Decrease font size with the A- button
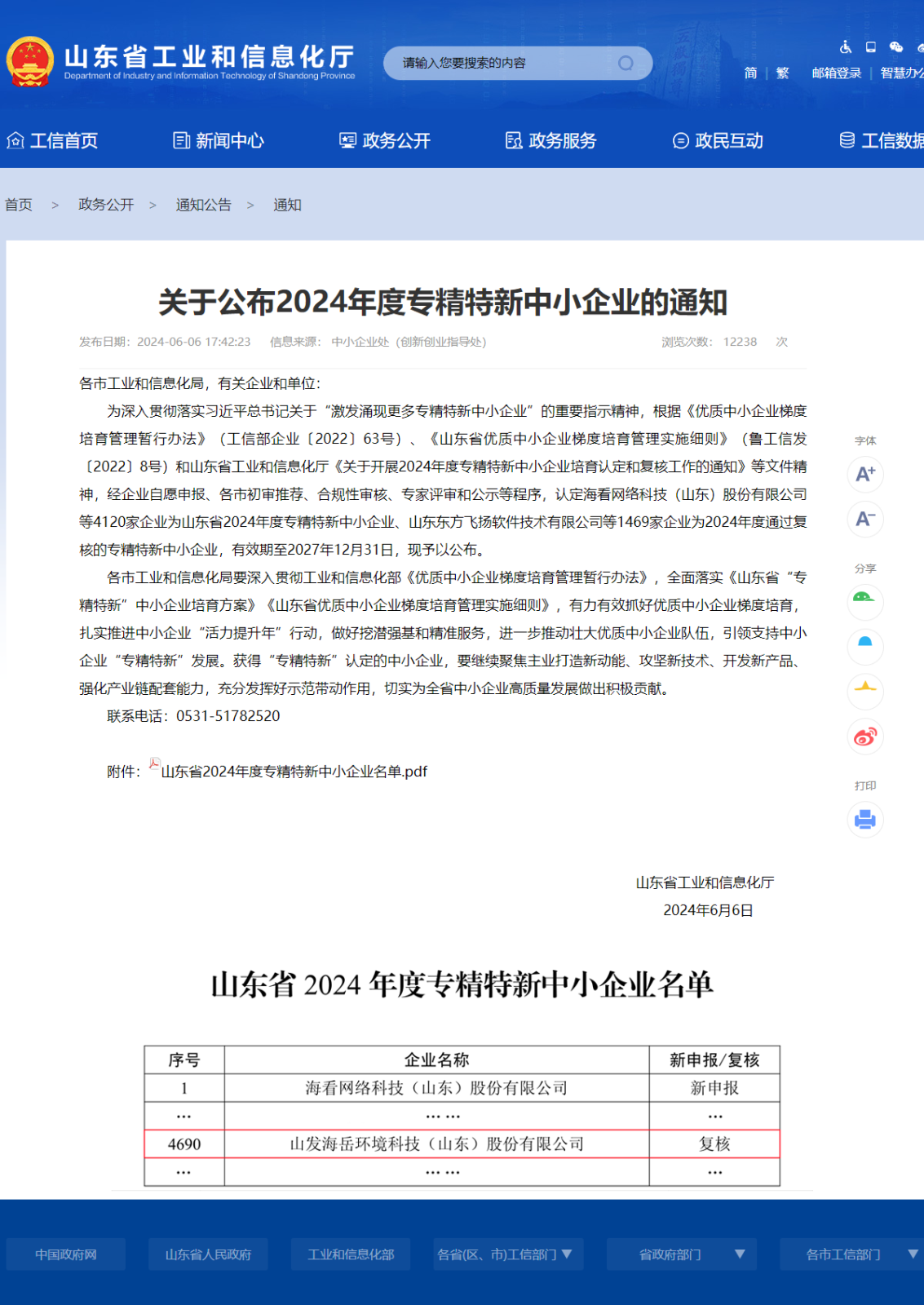Viewport: 924px width, 1305px height. point(864,519)
